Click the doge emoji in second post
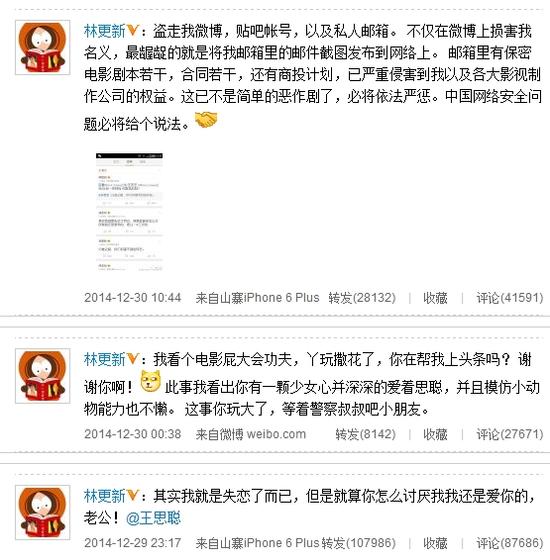550x560 pixels. click(x=151, y=382)
